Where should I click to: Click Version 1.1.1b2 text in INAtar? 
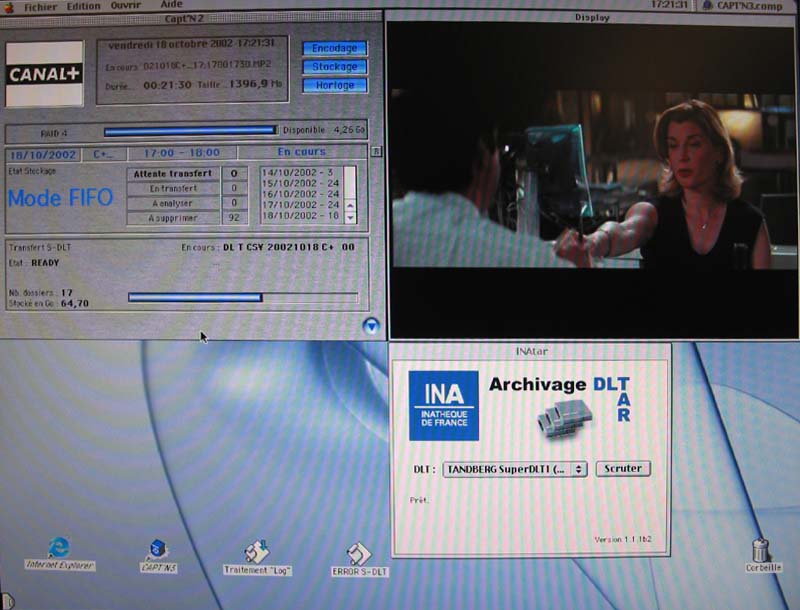(x=623, y=539)
